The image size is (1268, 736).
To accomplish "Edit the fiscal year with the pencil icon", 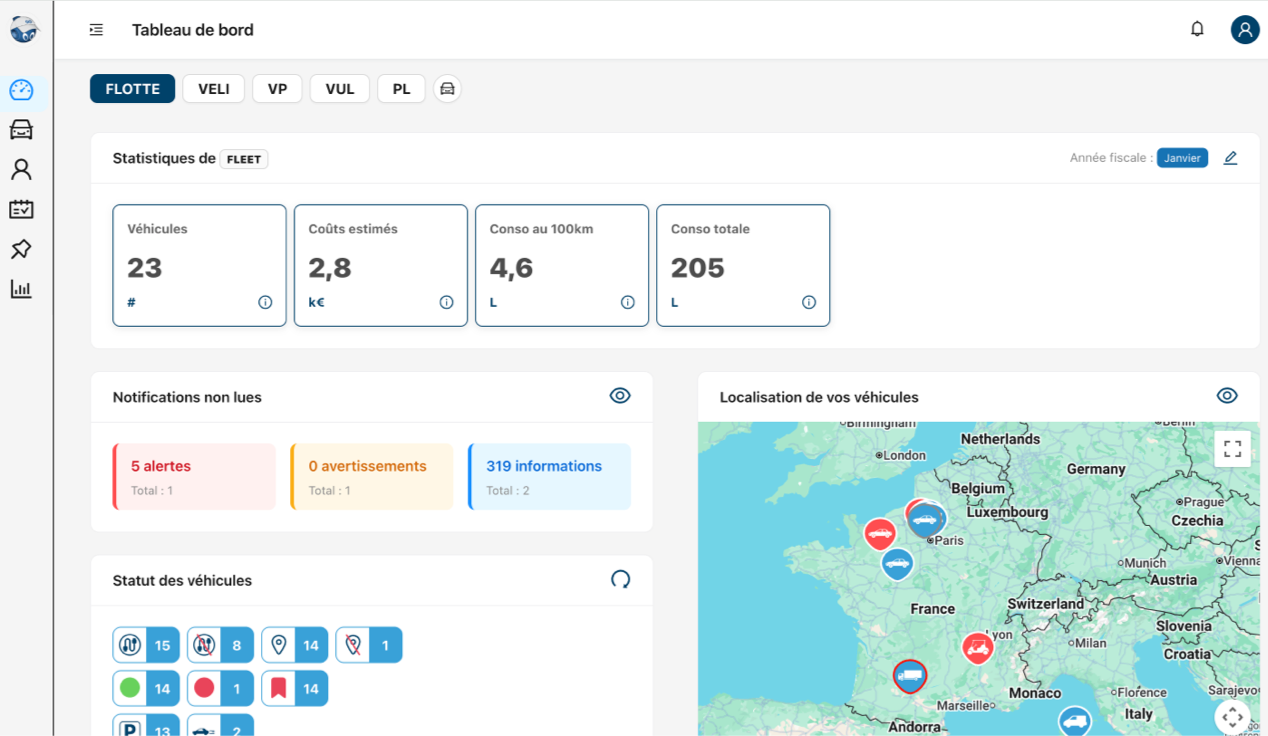I will (x=1230, y=158).
